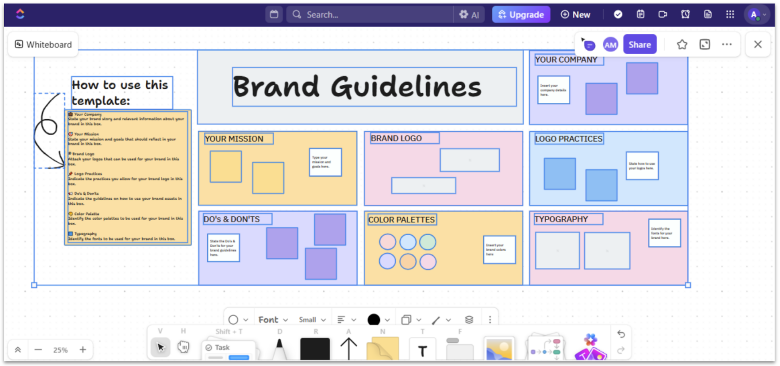Select the LOGO PRACTICES heading
The width and height of the screenshot is (780, 366).
569,139
